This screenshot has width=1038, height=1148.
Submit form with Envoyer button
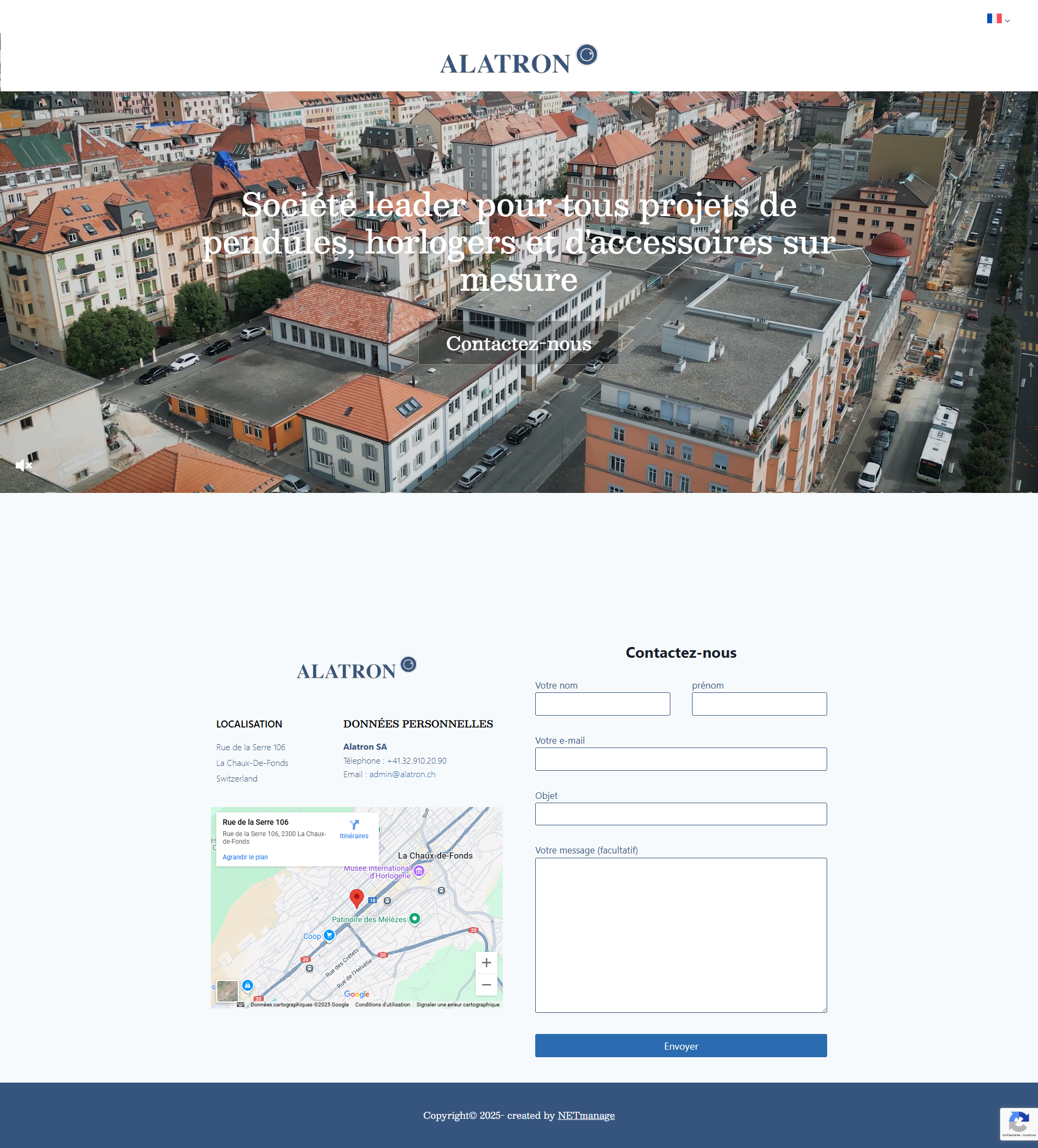(x=681, y=1045)
